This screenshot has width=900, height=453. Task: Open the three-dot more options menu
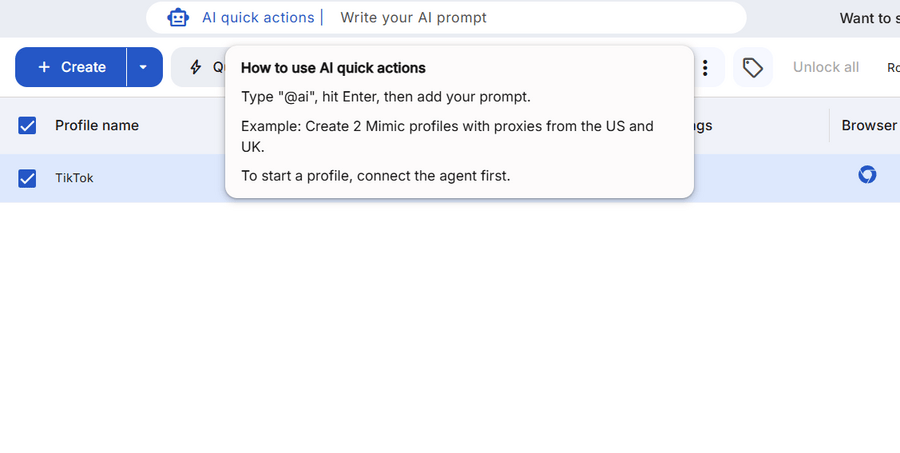(705, 67)
